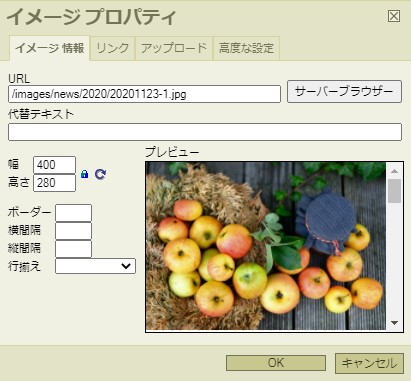Click the URL label
The width and height of the screenshot is (411, 381).
point(19,79)
